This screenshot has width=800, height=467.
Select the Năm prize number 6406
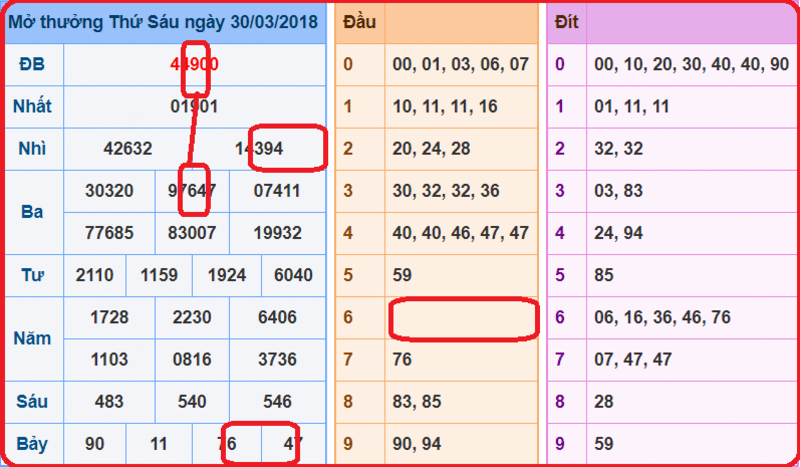[x=278, y=317]
